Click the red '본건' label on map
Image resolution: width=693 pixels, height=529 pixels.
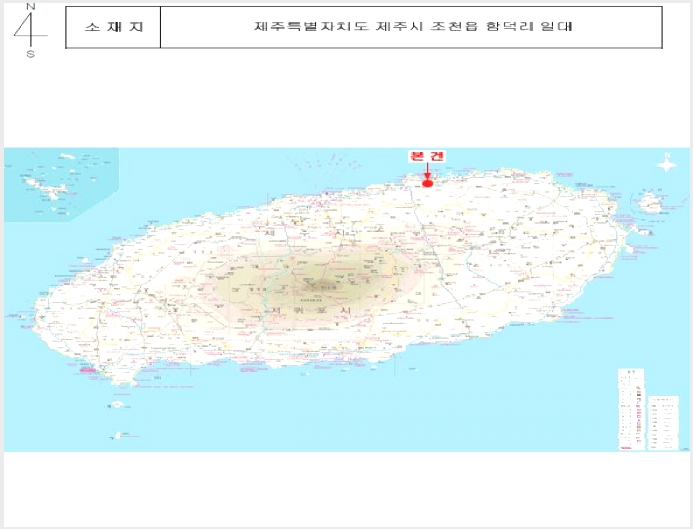(426, 156)
